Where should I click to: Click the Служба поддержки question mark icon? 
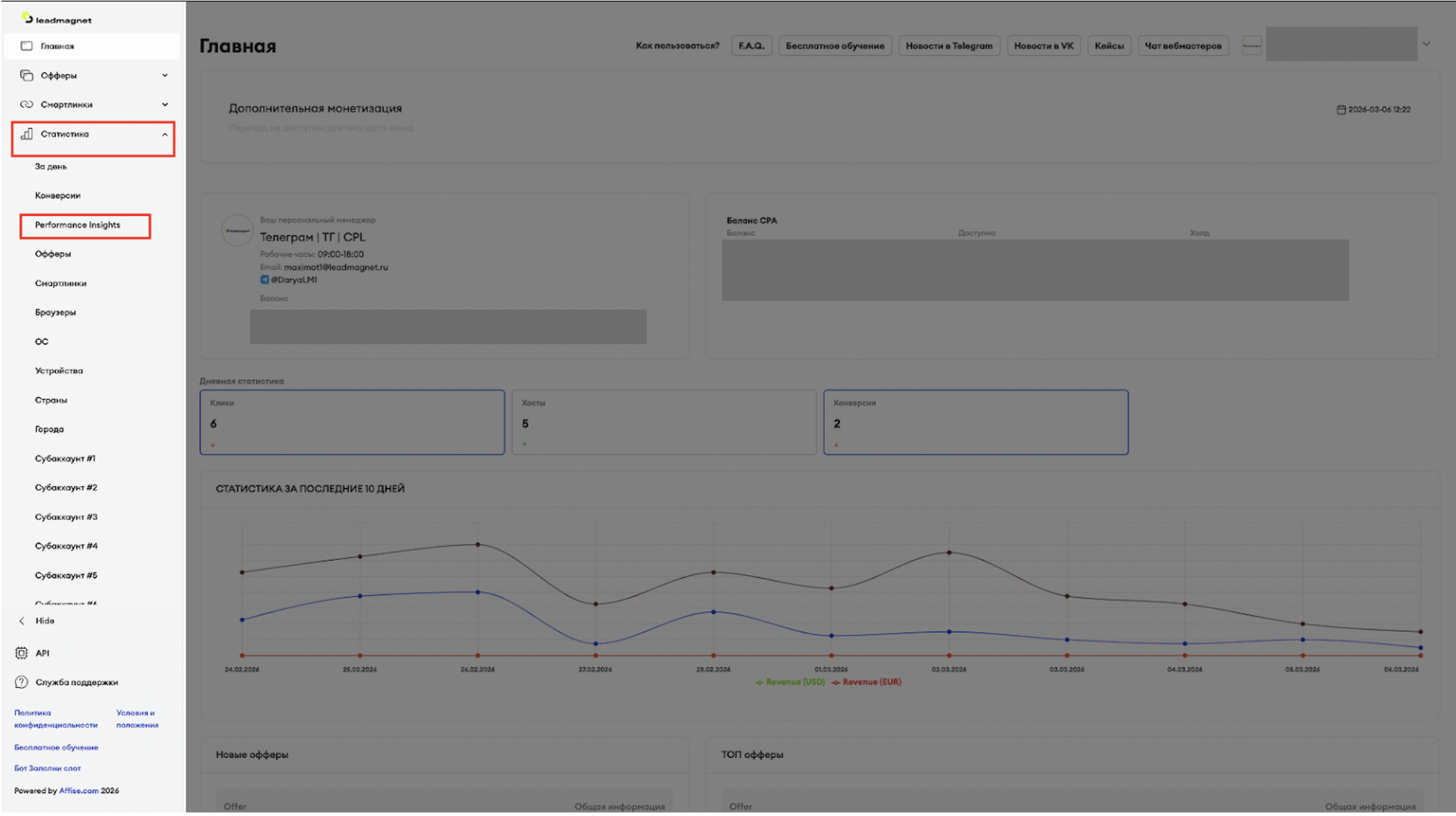tap(21, 682)
